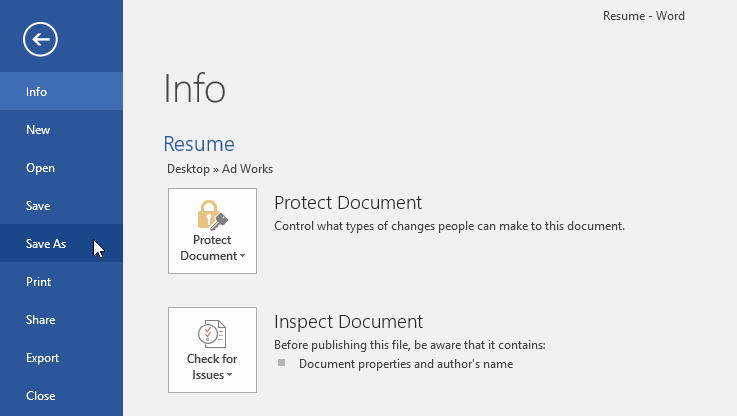Click the back arrow to return to document
This screenshot has height=416, width=737.
[41, 39]
